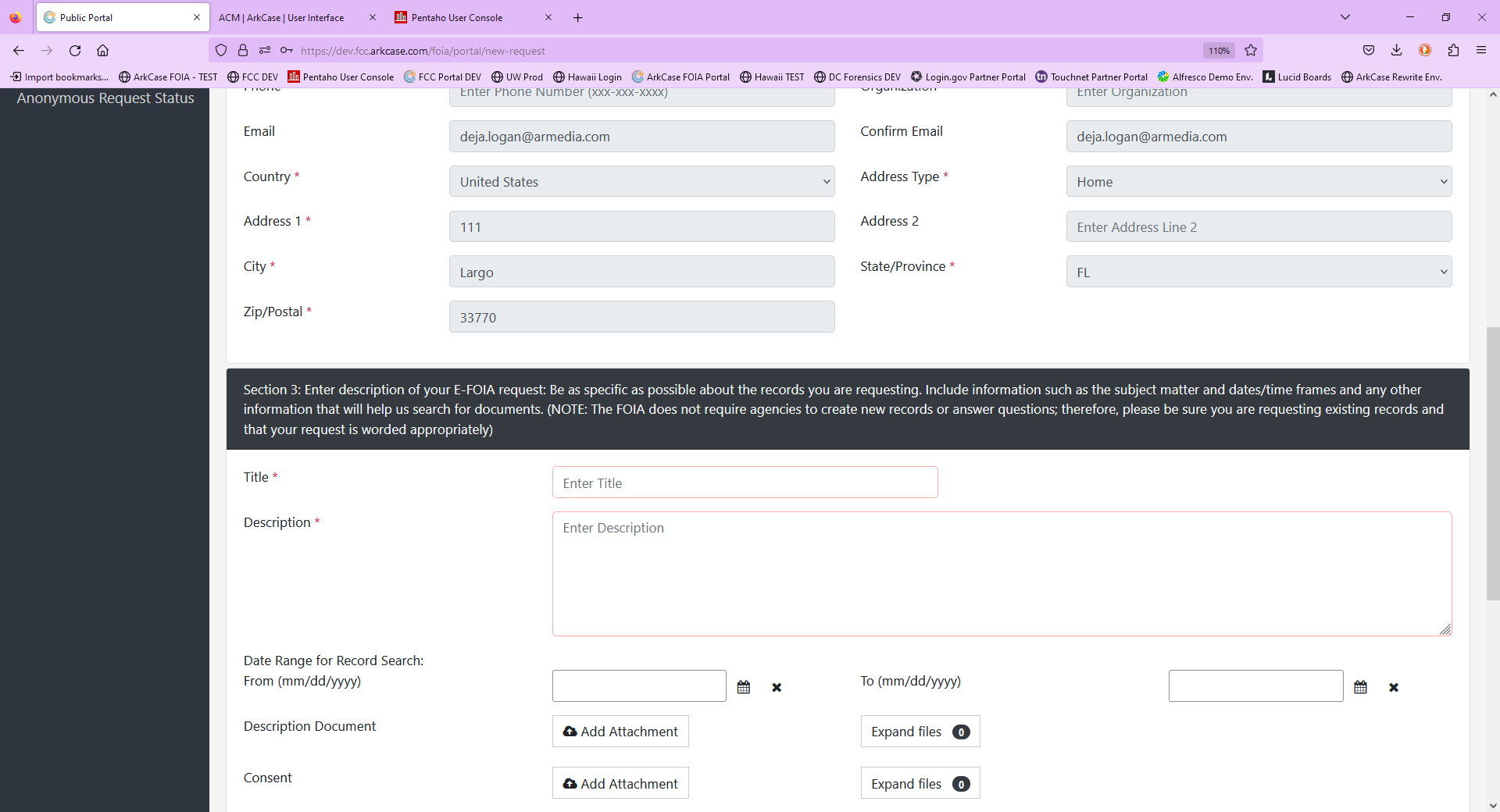Clear the From date field
The height and width of the screenshot is (812, 1500).
click(x=777, y=687)
